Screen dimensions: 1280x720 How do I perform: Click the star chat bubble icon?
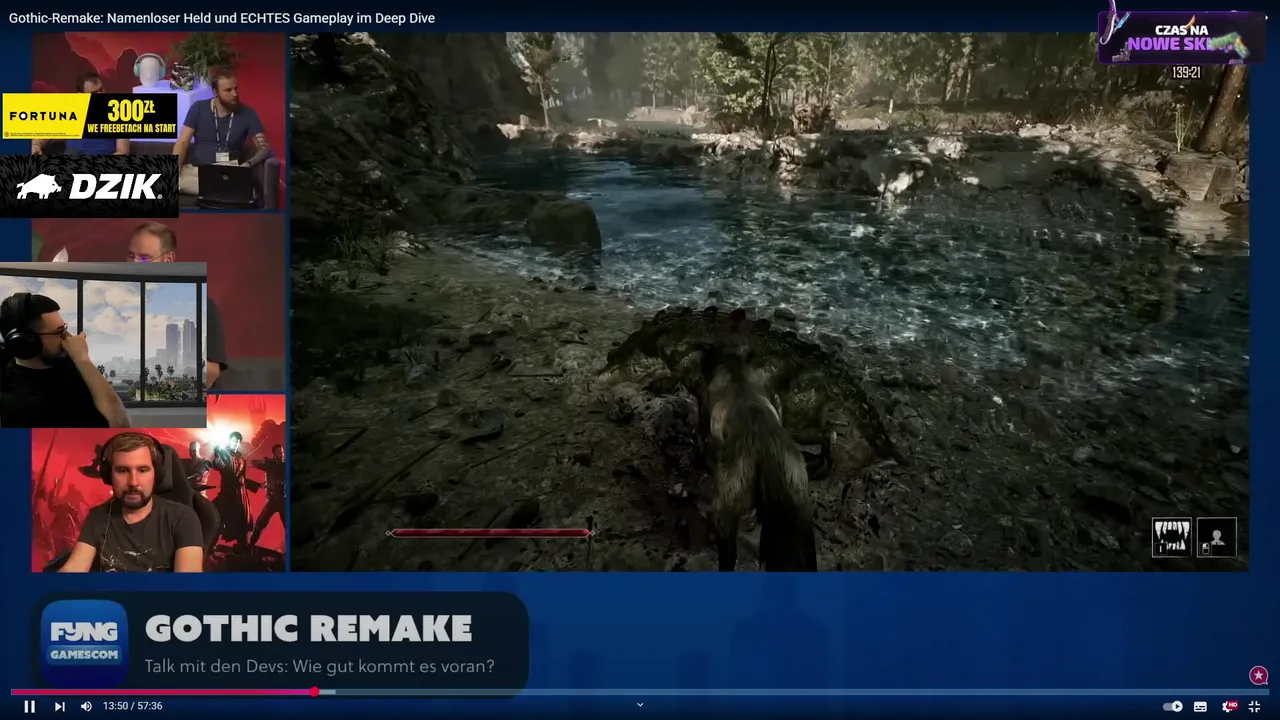pyautogui.click(x=1259, y=676)
